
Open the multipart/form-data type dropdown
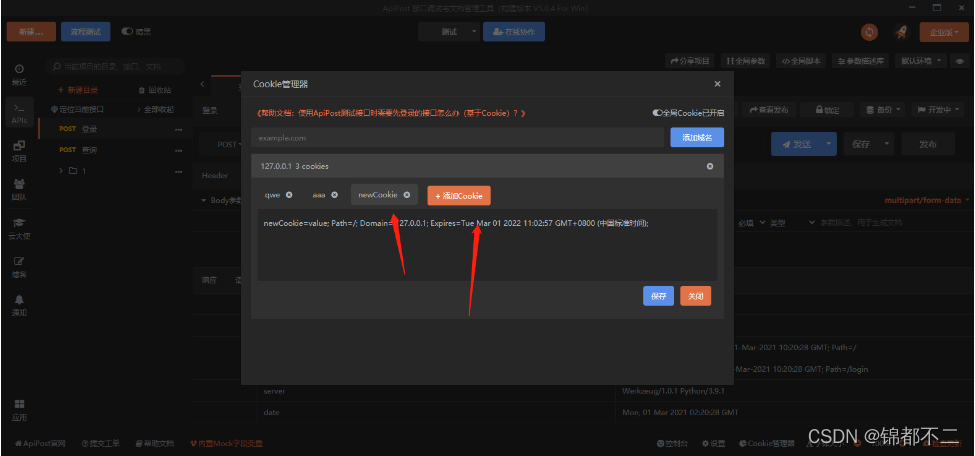[x=926, y=200]
